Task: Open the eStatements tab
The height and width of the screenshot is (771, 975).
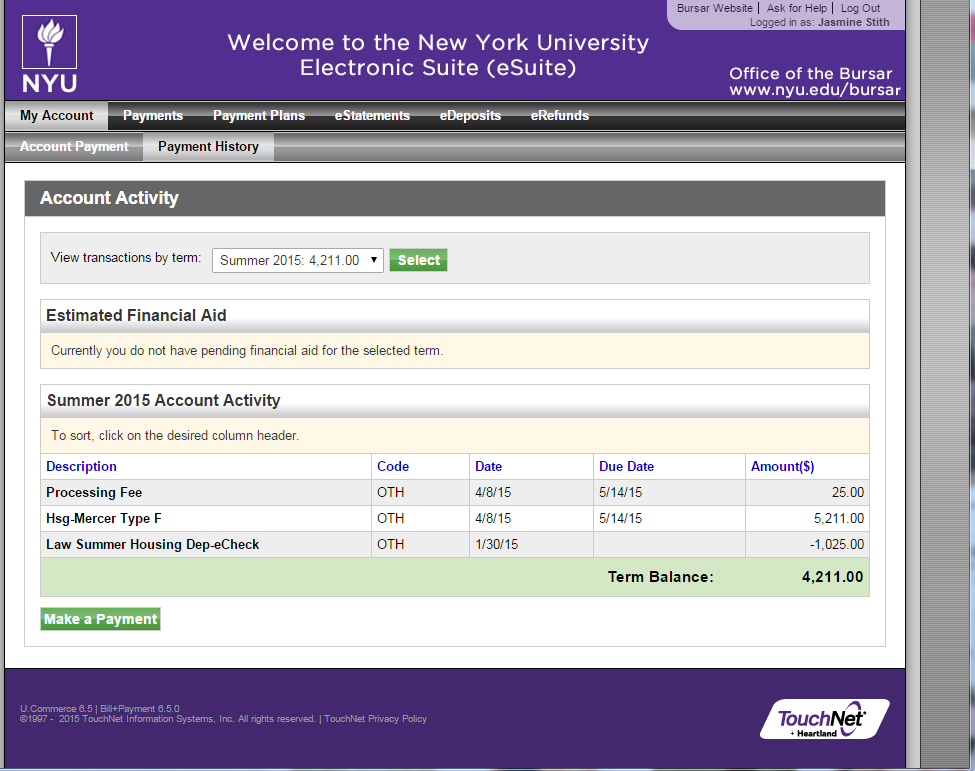Action: (372, 116)
